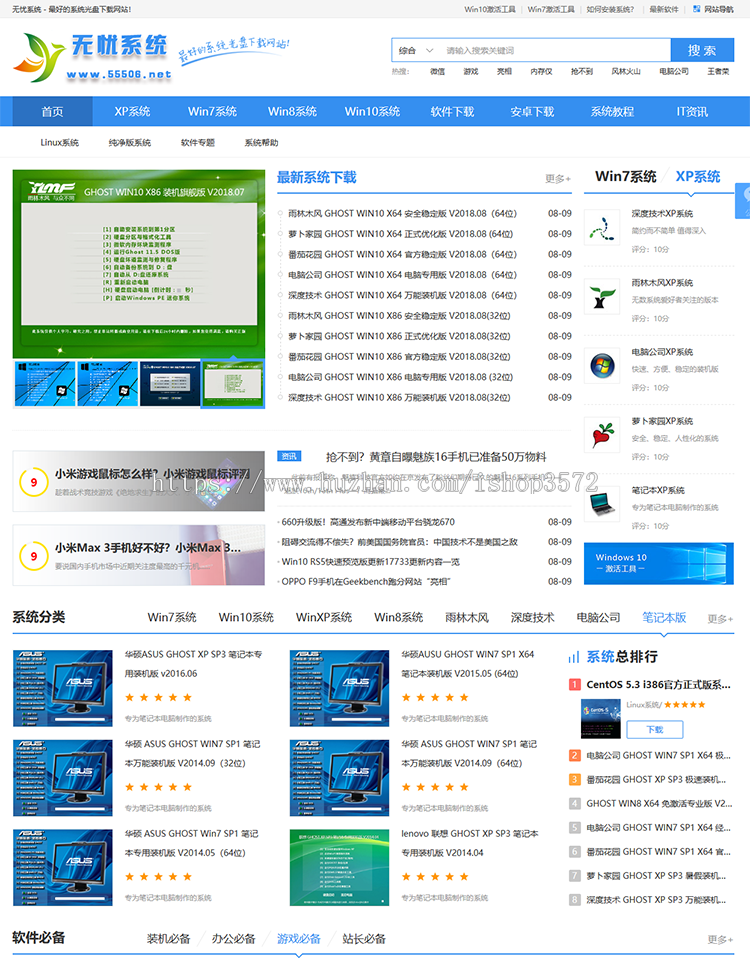Click the rank 3 badge icon
This screenshot has width=750, height=960.
coord(574,779)
